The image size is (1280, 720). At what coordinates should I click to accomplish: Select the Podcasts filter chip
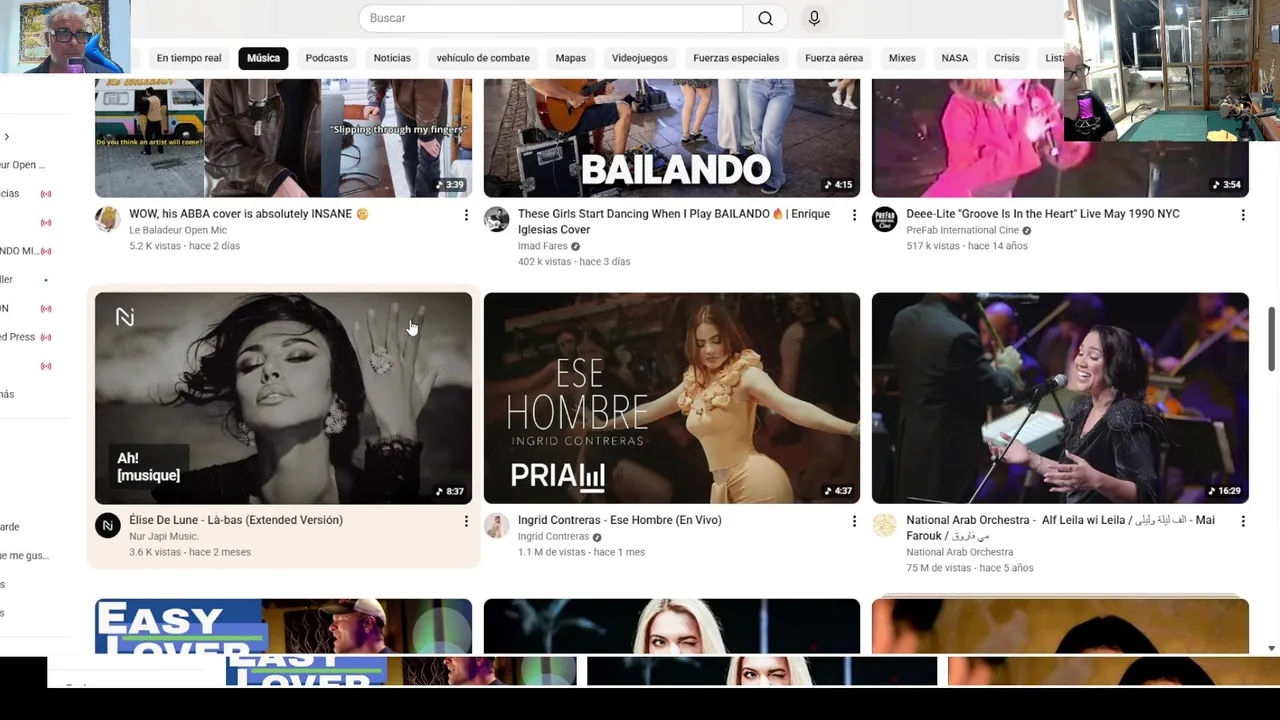click(x=327, y=58)
